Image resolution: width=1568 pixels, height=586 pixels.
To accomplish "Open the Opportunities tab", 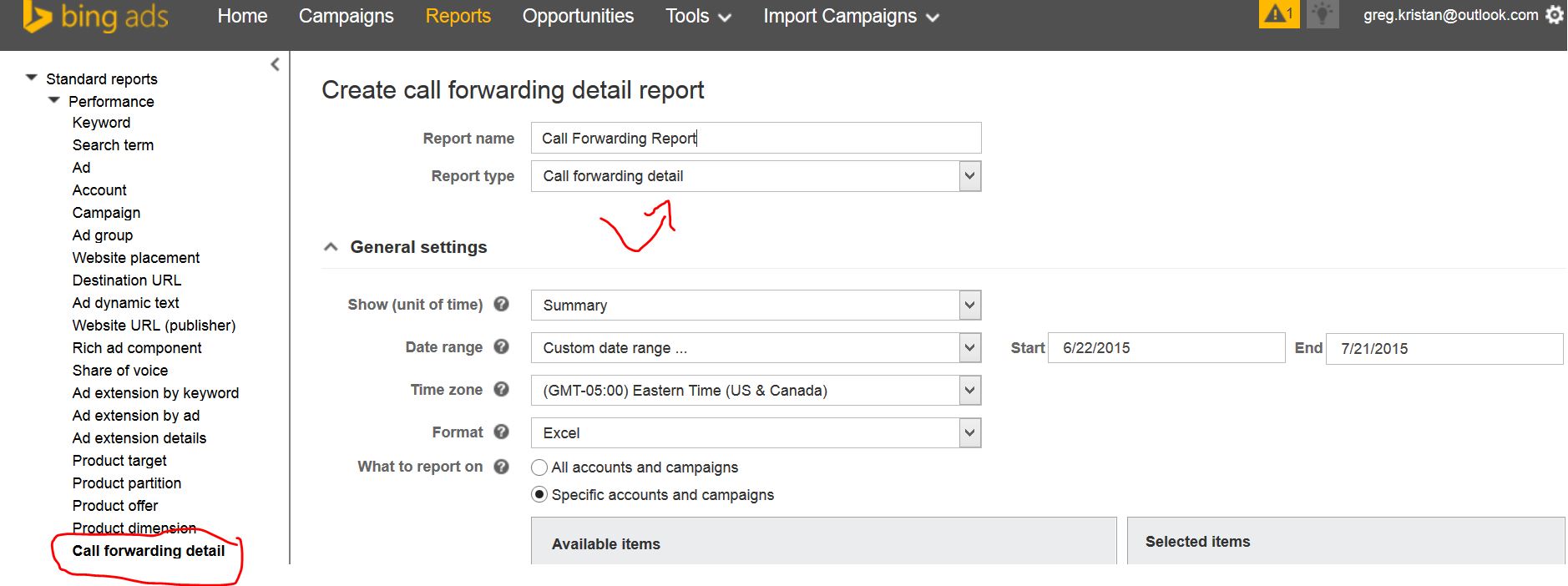I will pyautogui.click(x=578, y=16).
